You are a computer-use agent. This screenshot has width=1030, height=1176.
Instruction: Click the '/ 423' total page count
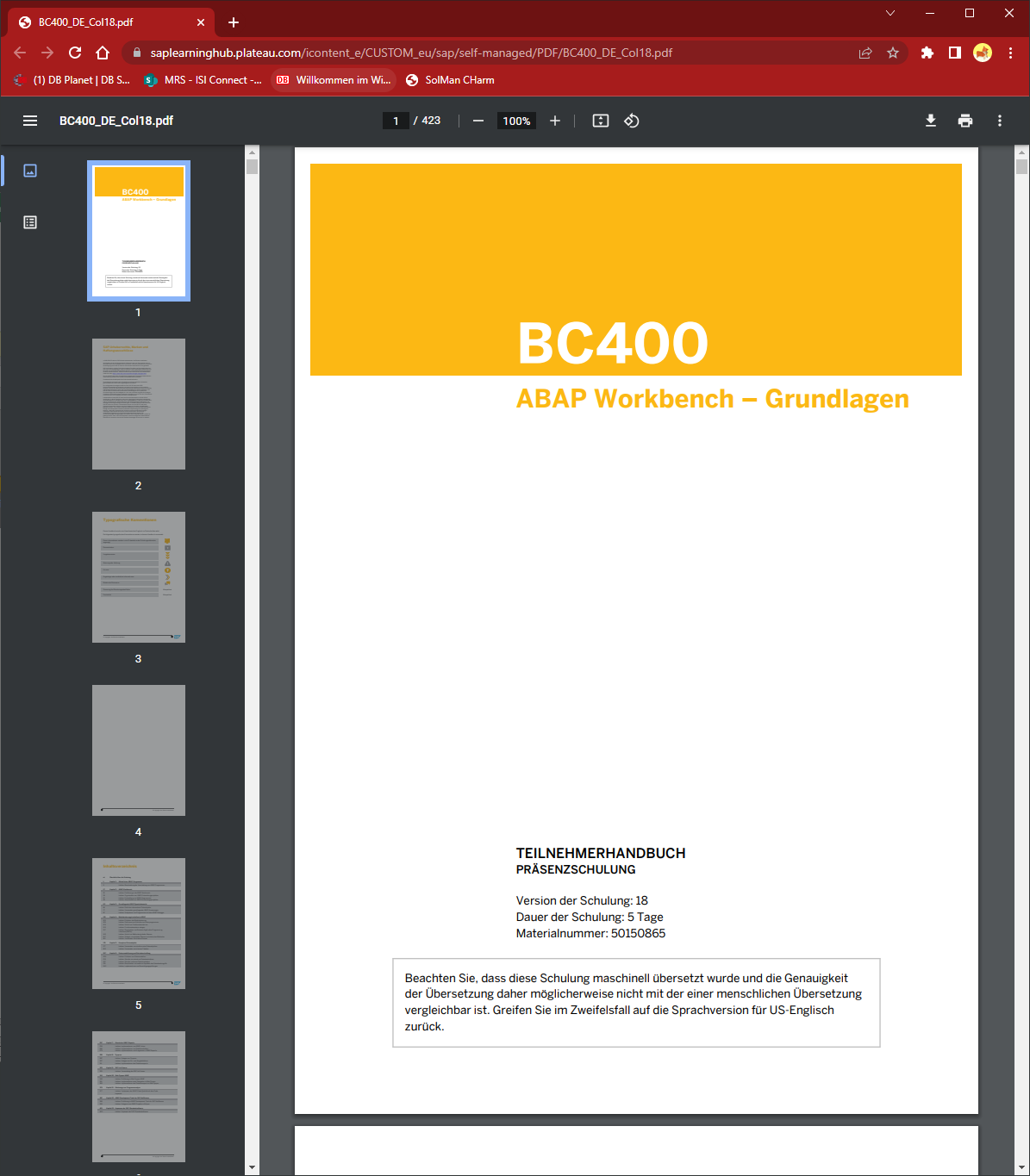pyautogui.click(x=428, y=121)
